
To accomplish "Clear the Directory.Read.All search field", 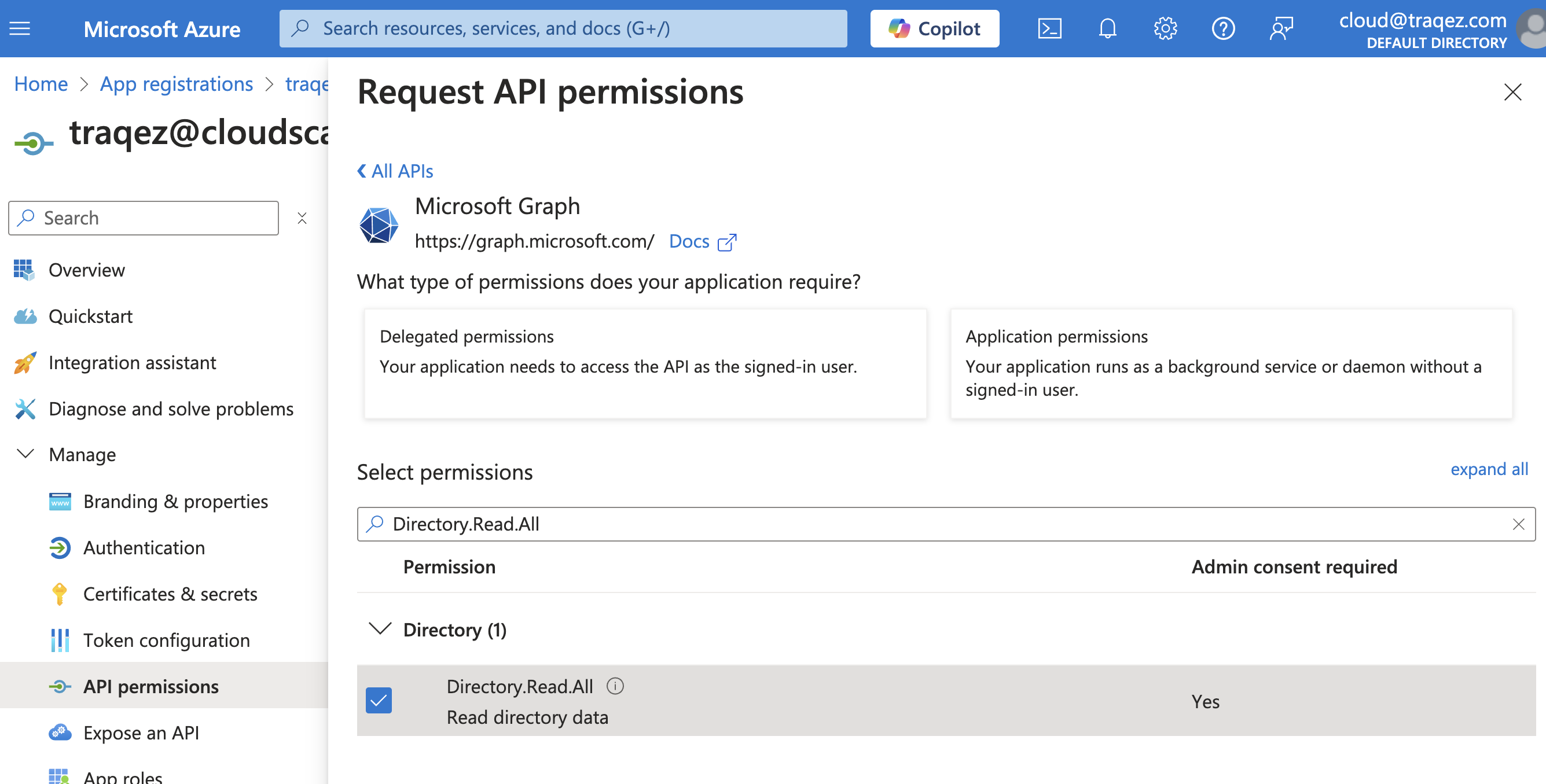I will click(1519, 524).
